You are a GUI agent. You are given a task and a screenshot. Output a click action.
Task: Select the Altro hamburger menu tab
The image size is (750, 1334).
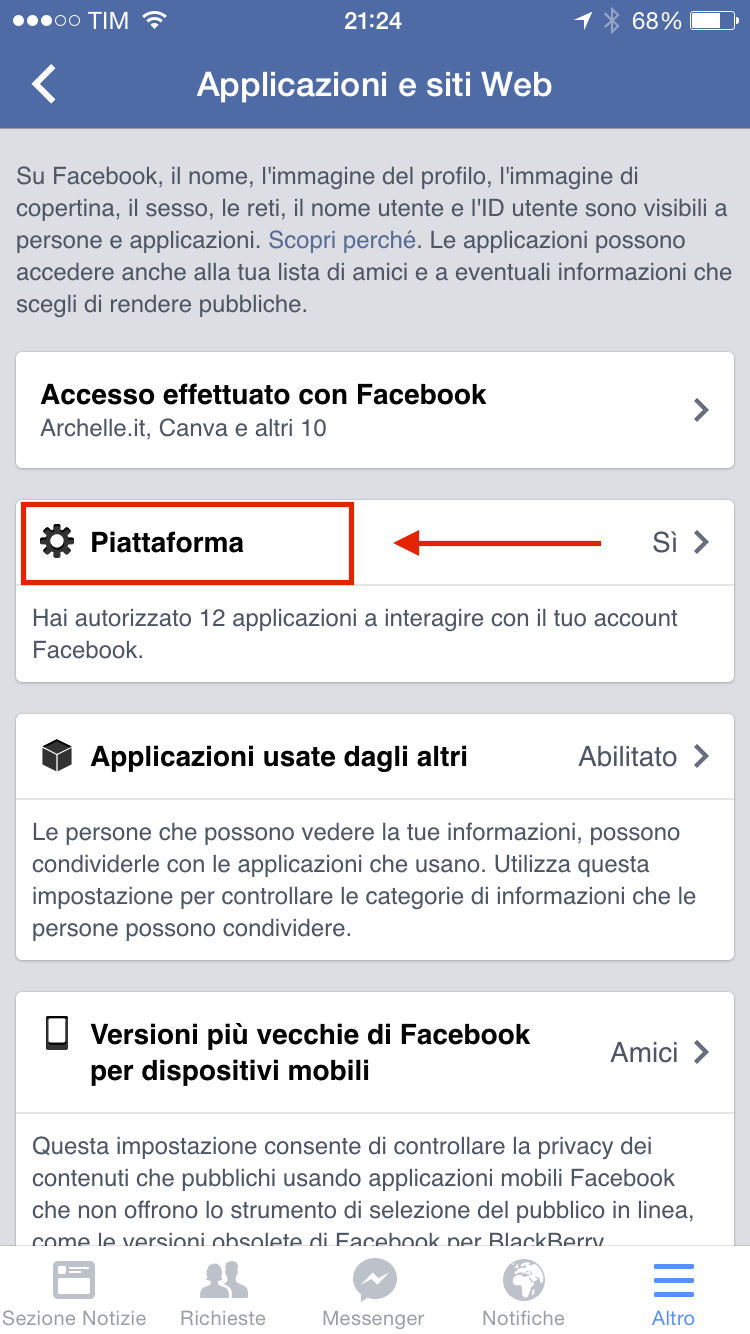tap(674, 1279)
